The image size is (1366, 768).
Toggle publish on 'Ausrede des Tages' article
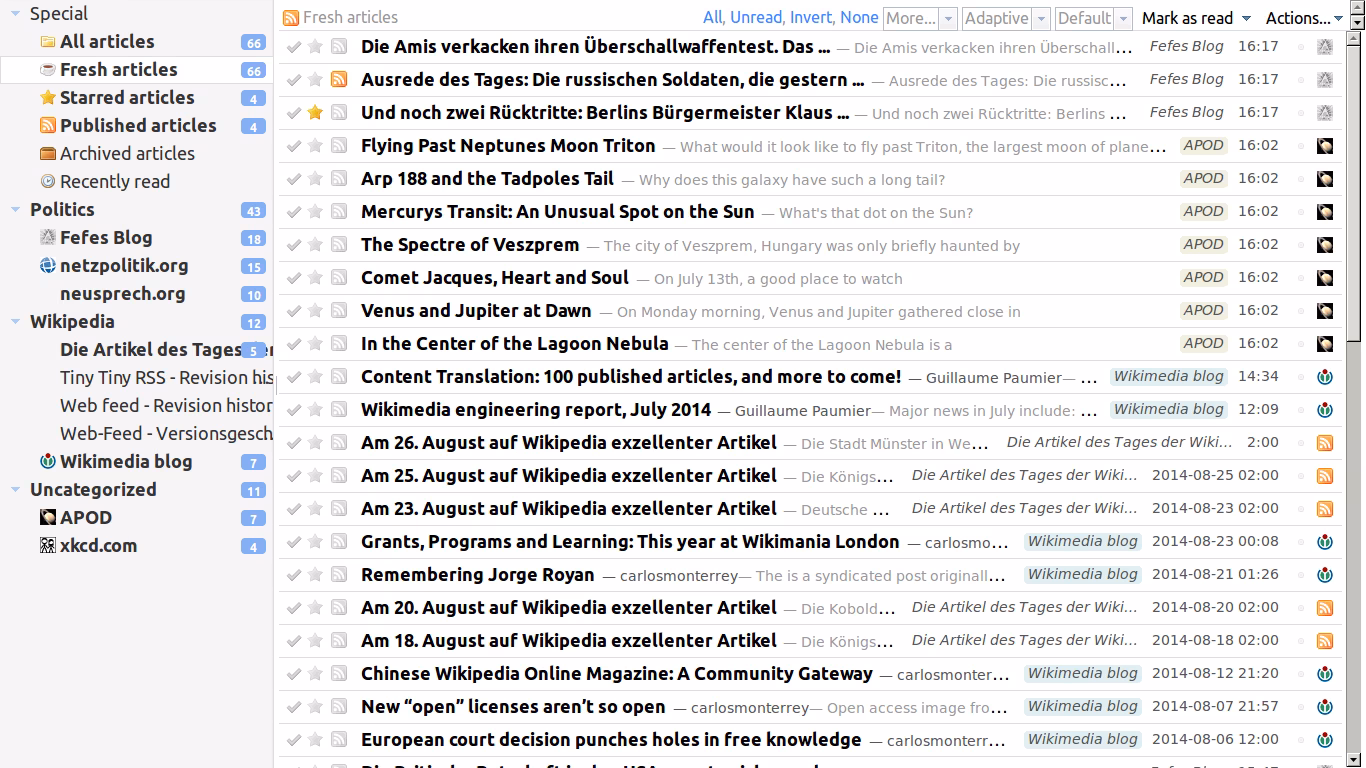tap(339, 80)
